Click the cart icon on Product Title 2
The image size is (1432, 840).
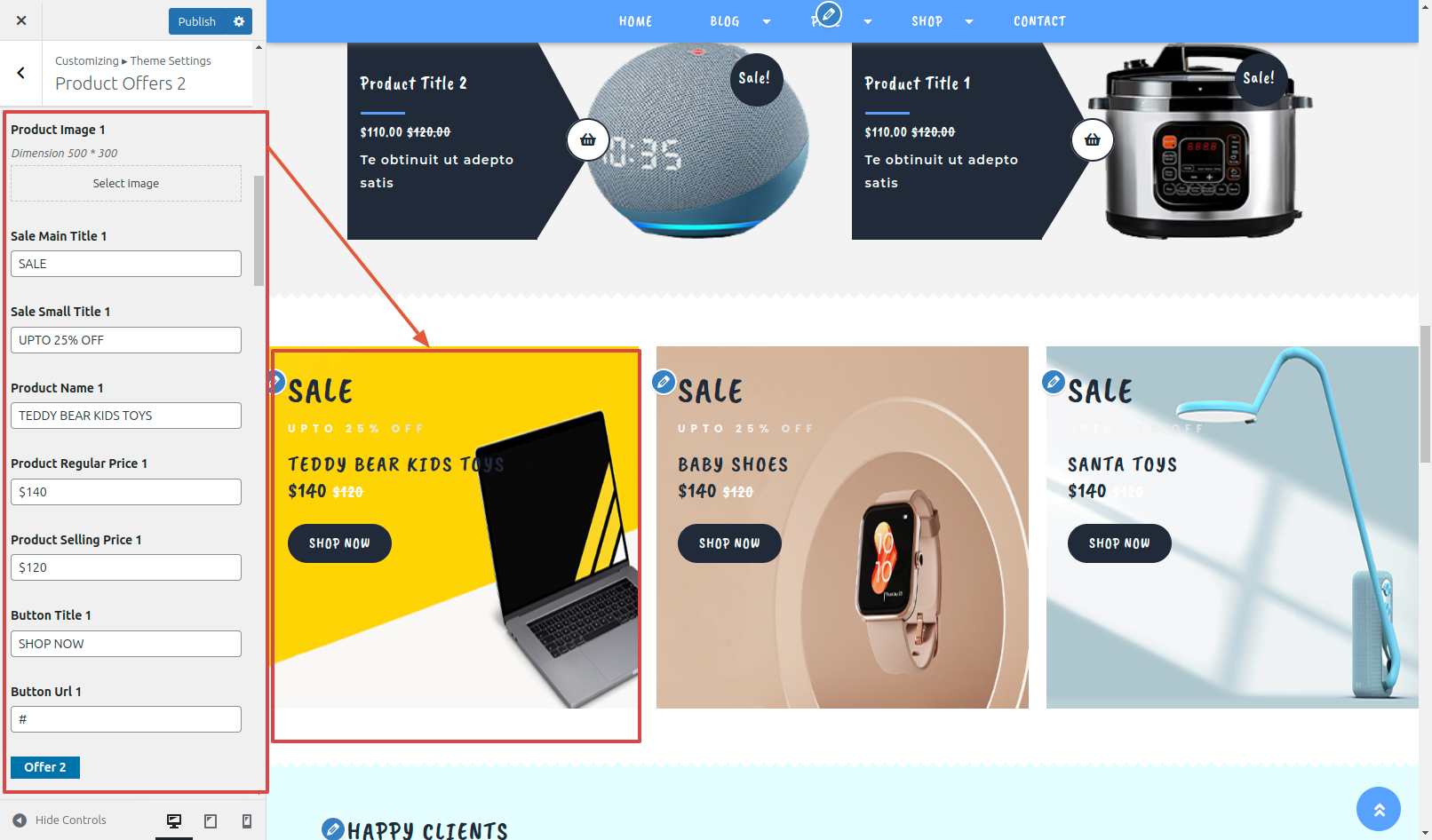[588, 139]
